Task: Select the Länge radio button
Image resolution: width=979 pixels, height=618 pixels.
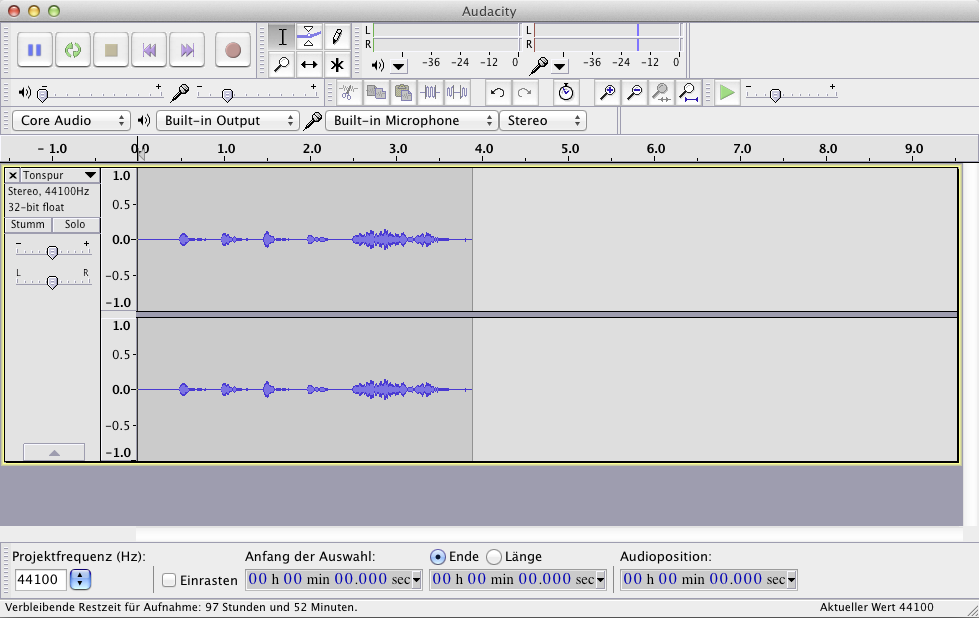Action: coord(494,557)
